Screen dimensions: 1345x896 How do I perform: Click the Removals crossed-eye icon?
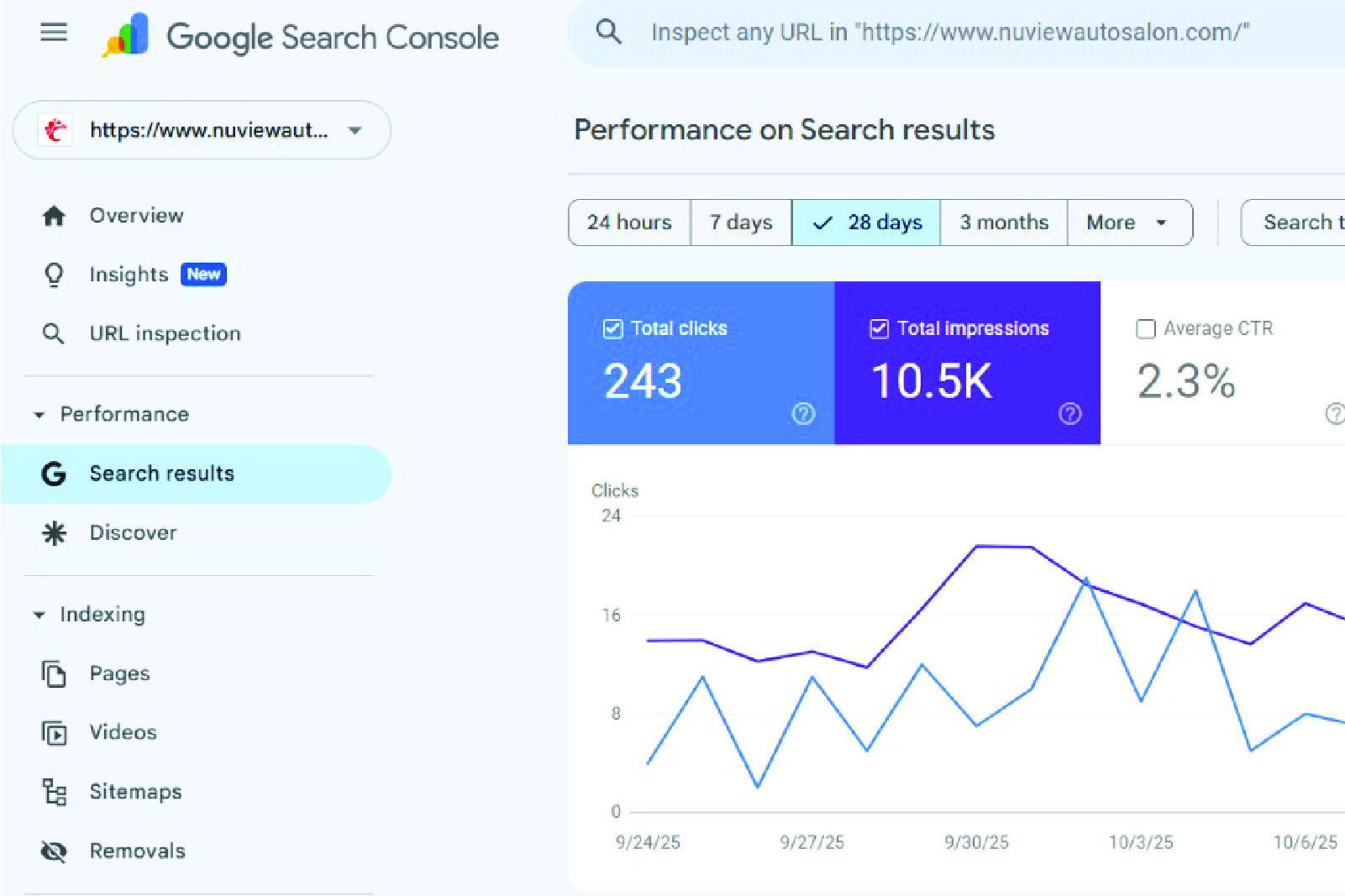[x=54, y=851]
